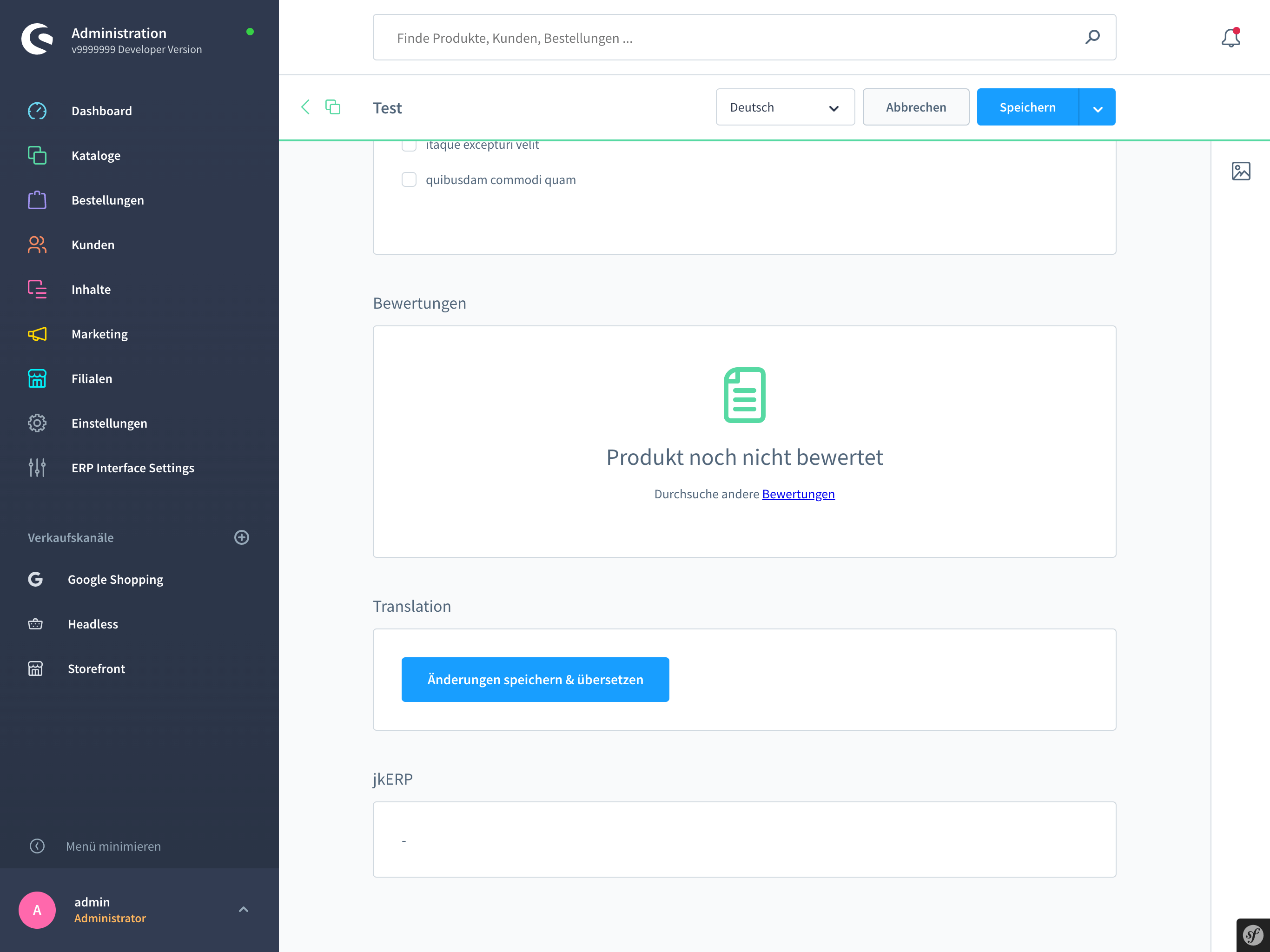Click the Dashboard sidebar icon

(37, 110)
